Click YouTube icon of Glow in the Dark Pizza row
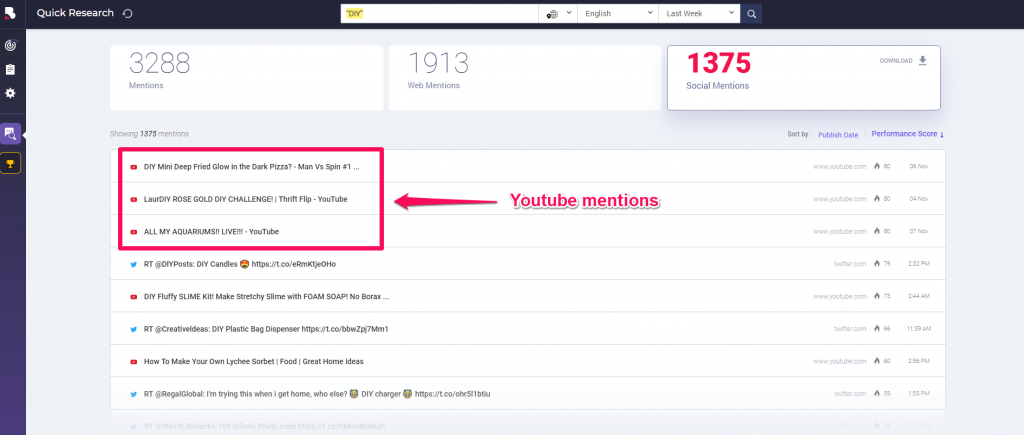Screen dimensions: 1024x435 pos(133,167)
